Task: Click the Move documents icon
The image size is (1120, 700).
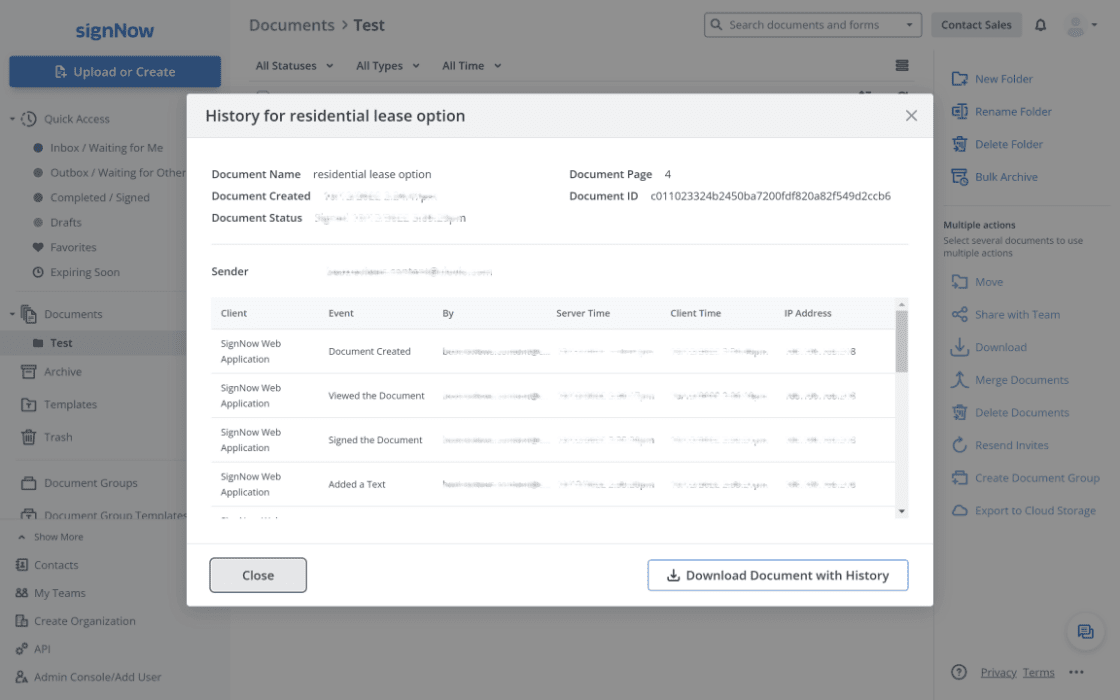Action: click(961, 281)
